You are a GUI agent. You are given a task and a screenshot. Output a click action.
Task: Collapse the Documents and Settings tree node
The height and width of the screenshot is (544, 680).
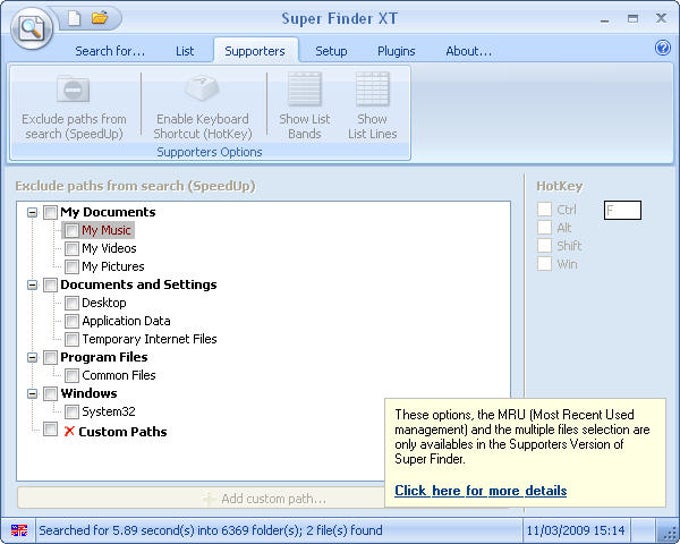(32, 285)
